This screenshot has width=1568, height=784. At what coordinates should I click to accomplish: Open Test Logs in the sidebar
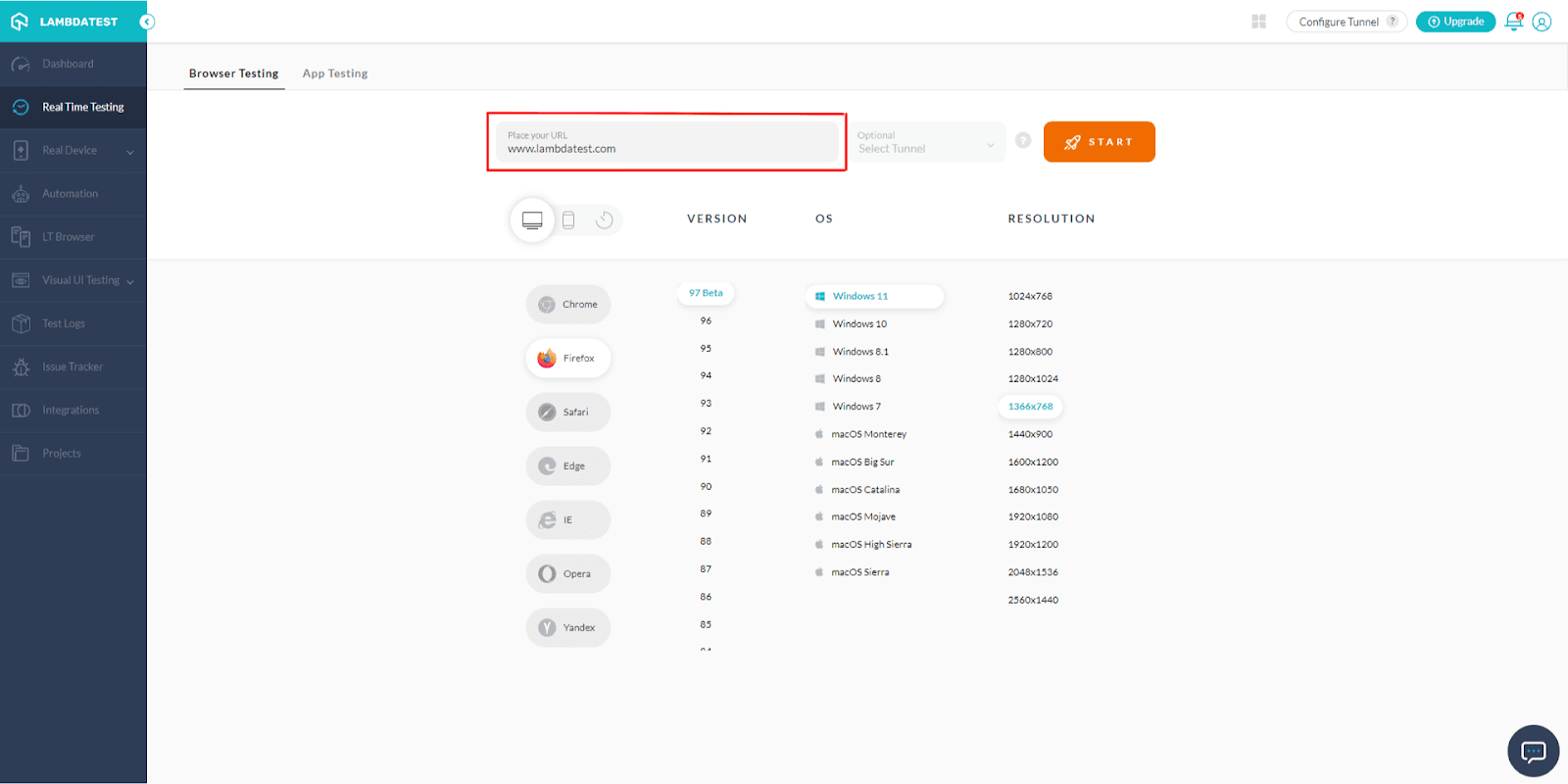pyautogui.click(x=73, y=323)
